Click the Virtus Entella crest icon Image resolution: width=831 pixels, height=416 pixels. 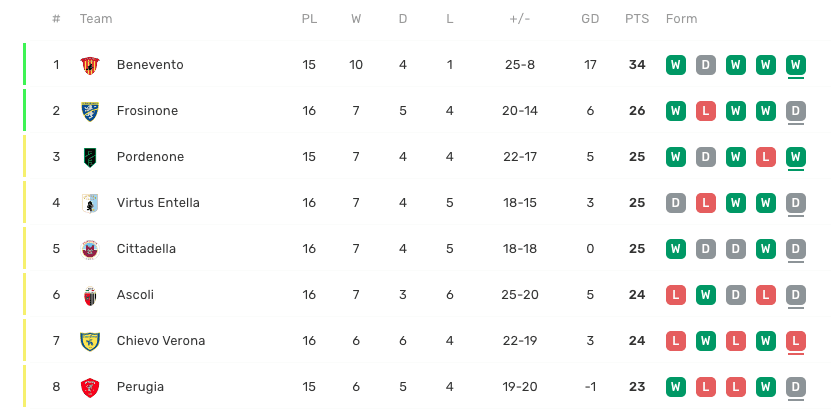tap(90, 203)
